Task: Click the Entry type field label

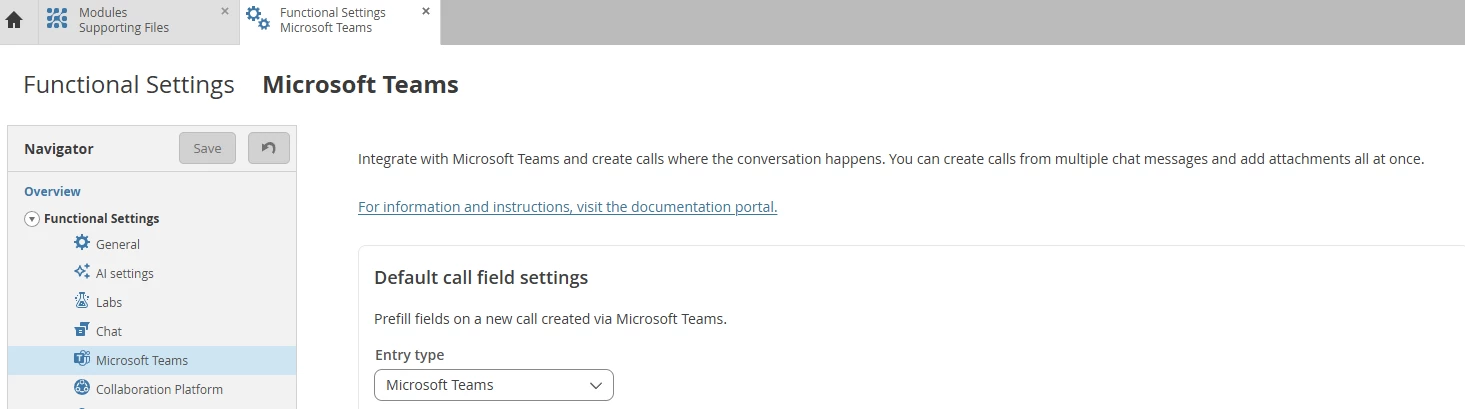Action: pos(409,355)
